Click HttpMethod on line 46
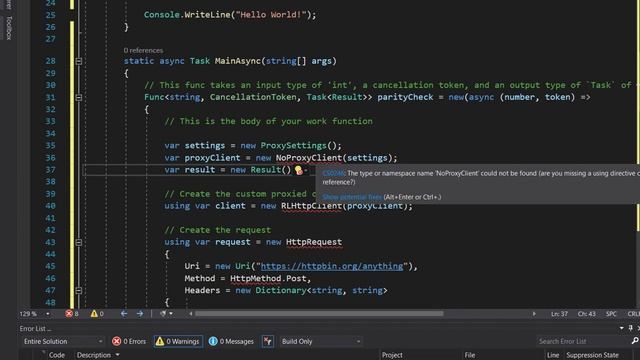The image size is (640, 360). coord(256,278)
